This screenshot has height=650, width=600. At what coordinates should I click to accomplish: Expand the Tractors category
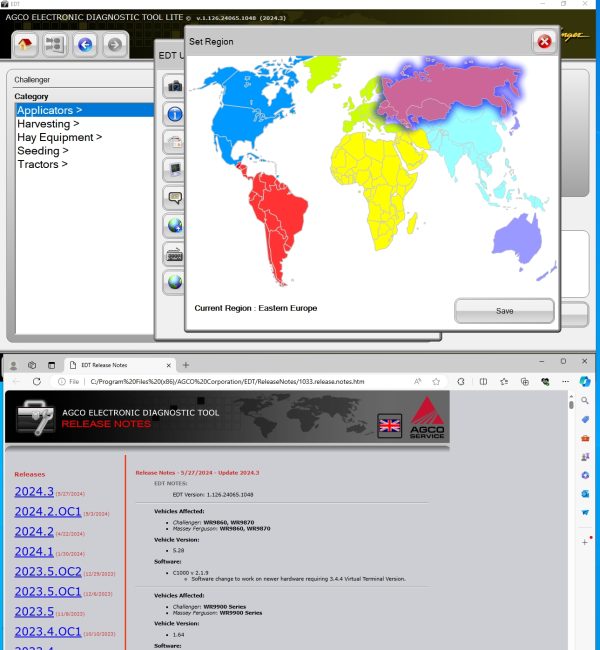[42, 164]
